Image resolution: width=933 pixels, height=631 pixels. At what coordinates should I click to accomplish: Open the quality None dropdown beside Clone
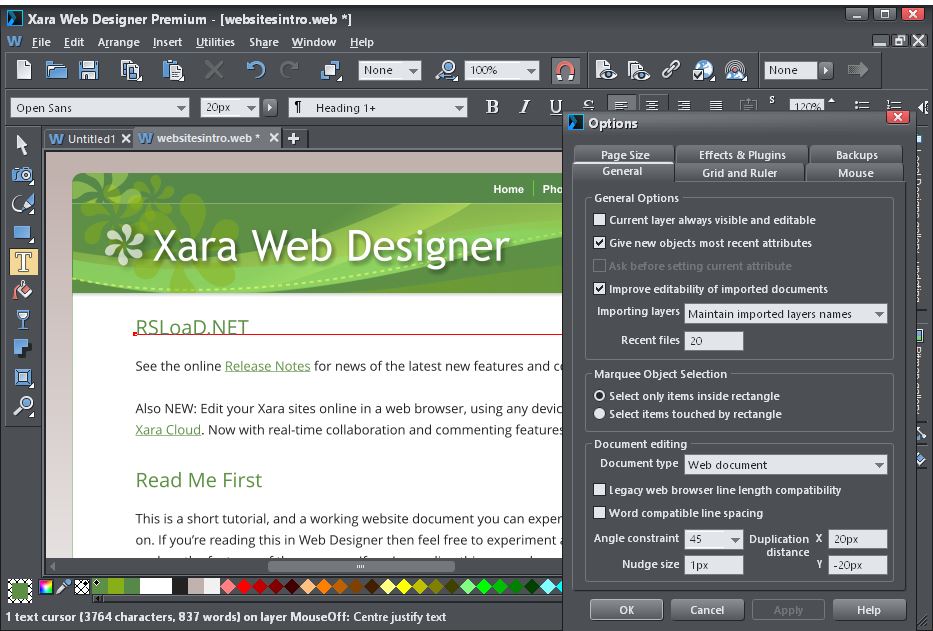tap(390, 70)
